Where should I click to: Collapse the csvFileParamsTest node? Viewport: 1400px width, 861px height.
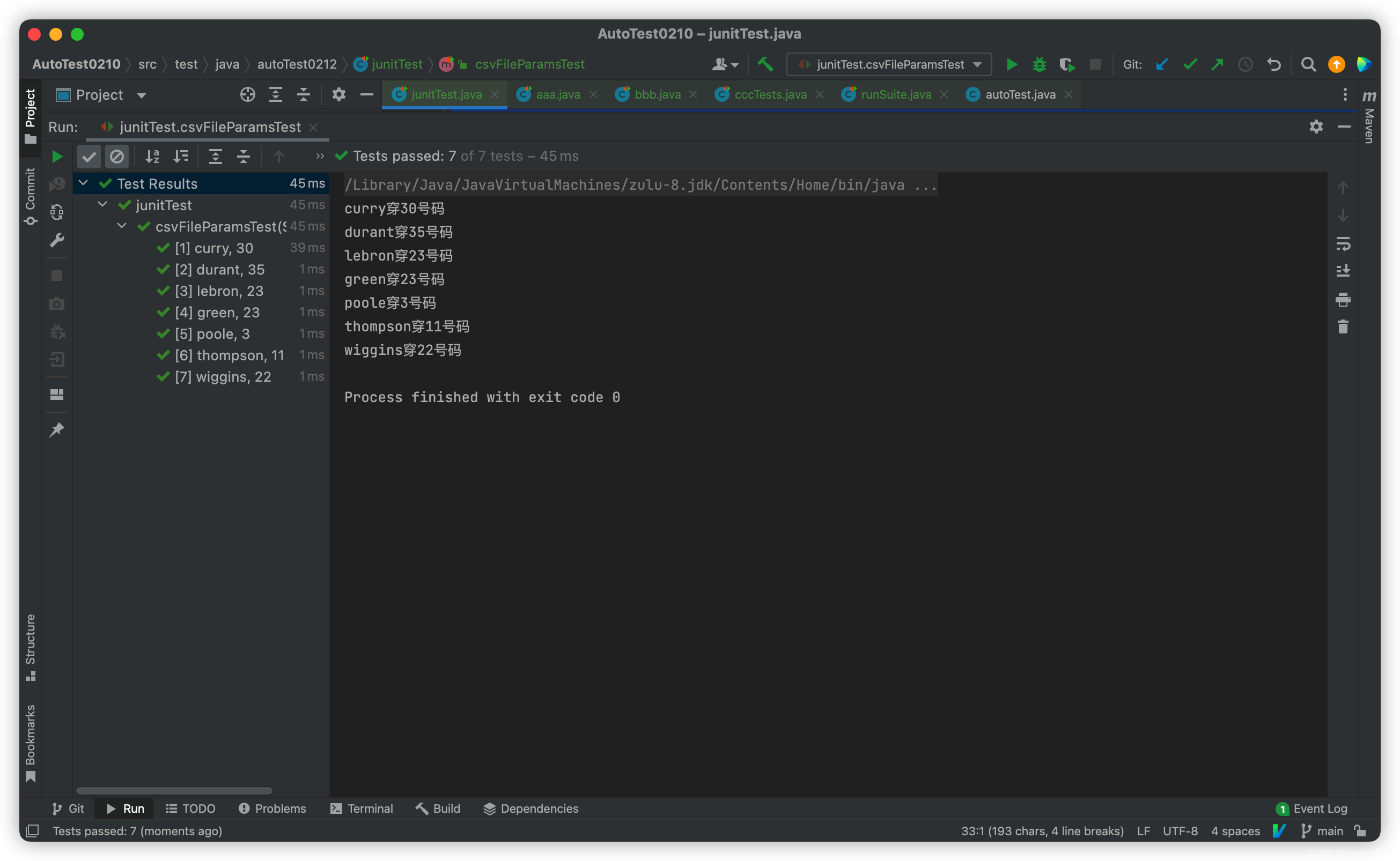pyautogui.click(x=122, y=226)
